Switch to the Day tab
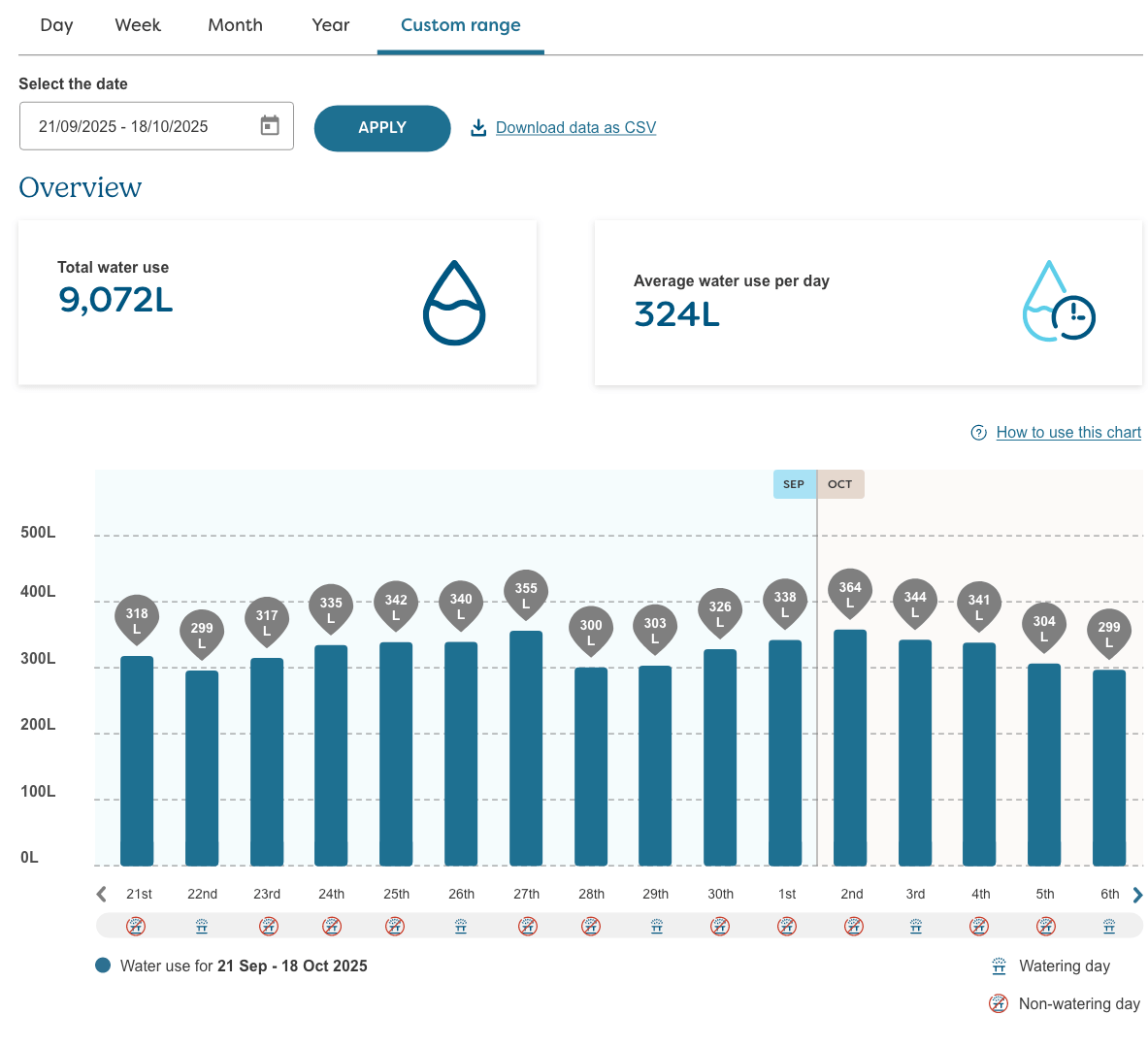The image size is (1148, 1048). click(55, 25)
